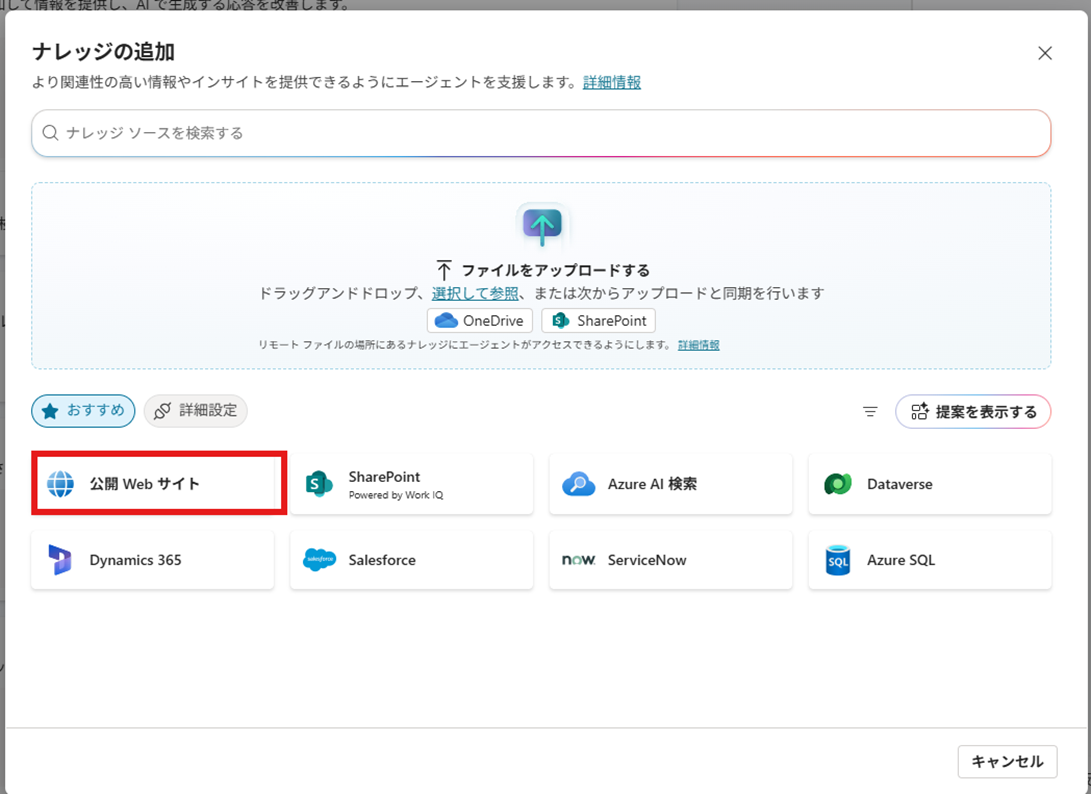Select the Dynamics 365 card
Viewport: 1091px width, 794px height.
(x=152, y=559)
